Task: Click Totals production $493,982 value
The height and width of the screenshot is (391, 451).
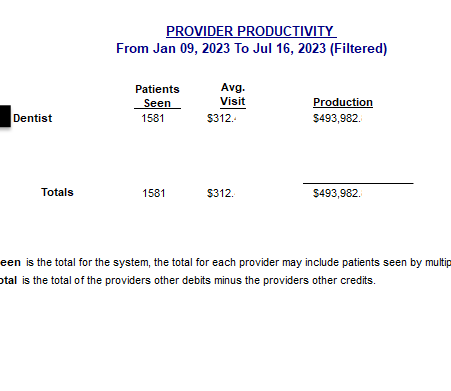Action: pos(337,193)
